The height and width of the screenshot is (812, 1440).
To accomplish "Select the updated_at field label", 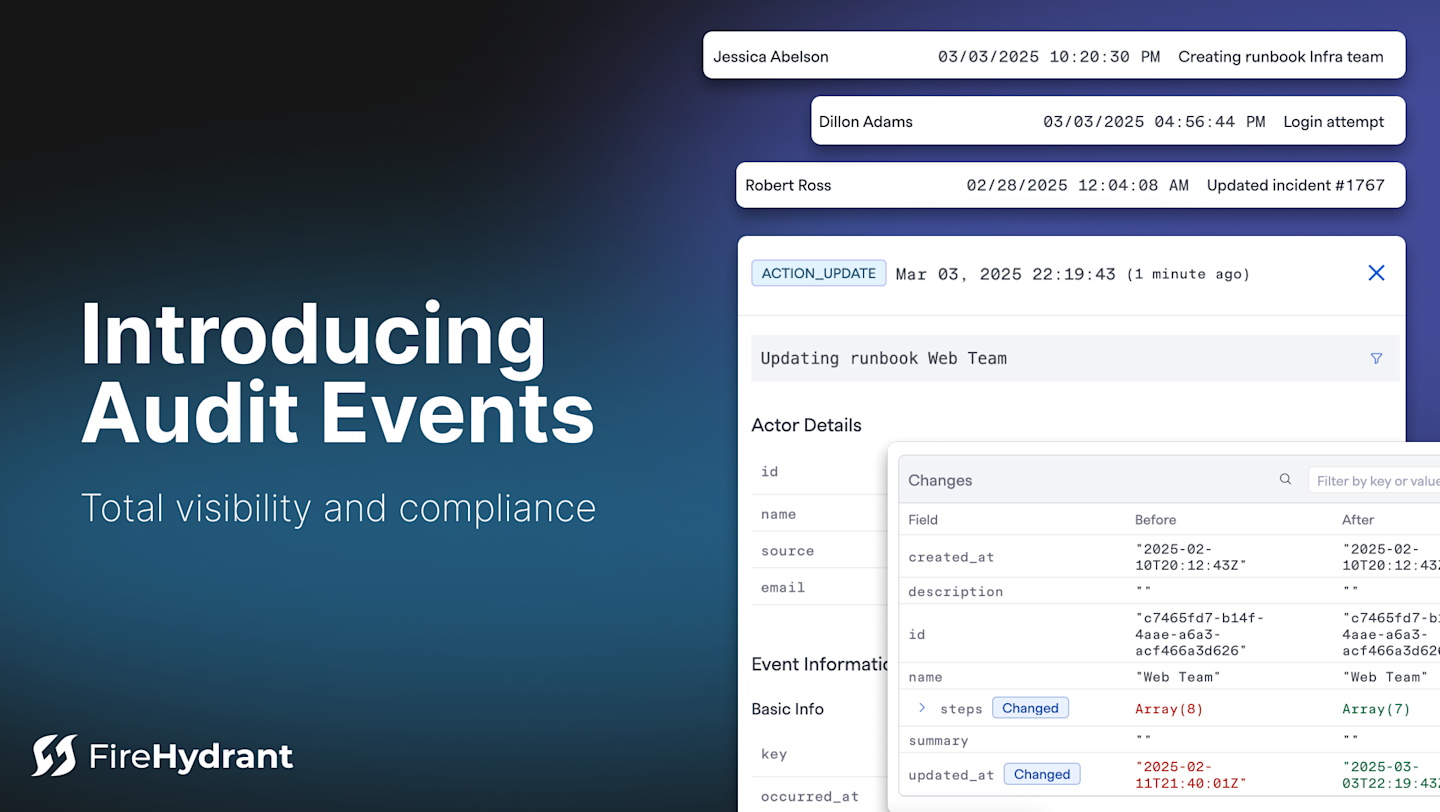I will [x=951, y=775].
